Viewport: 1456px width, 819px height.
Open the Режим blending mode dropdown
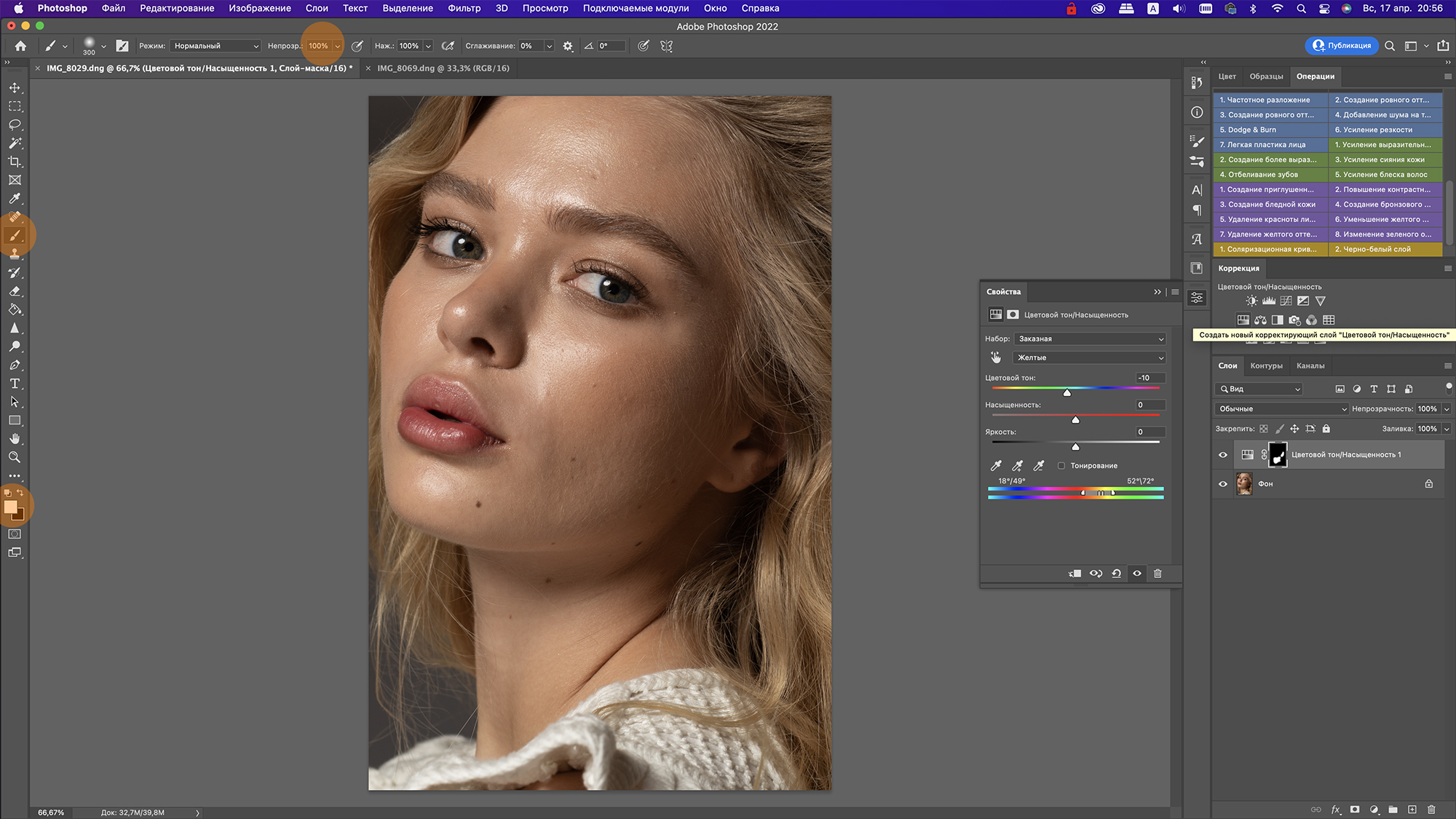pyautogui.click(x=215, y=46)
